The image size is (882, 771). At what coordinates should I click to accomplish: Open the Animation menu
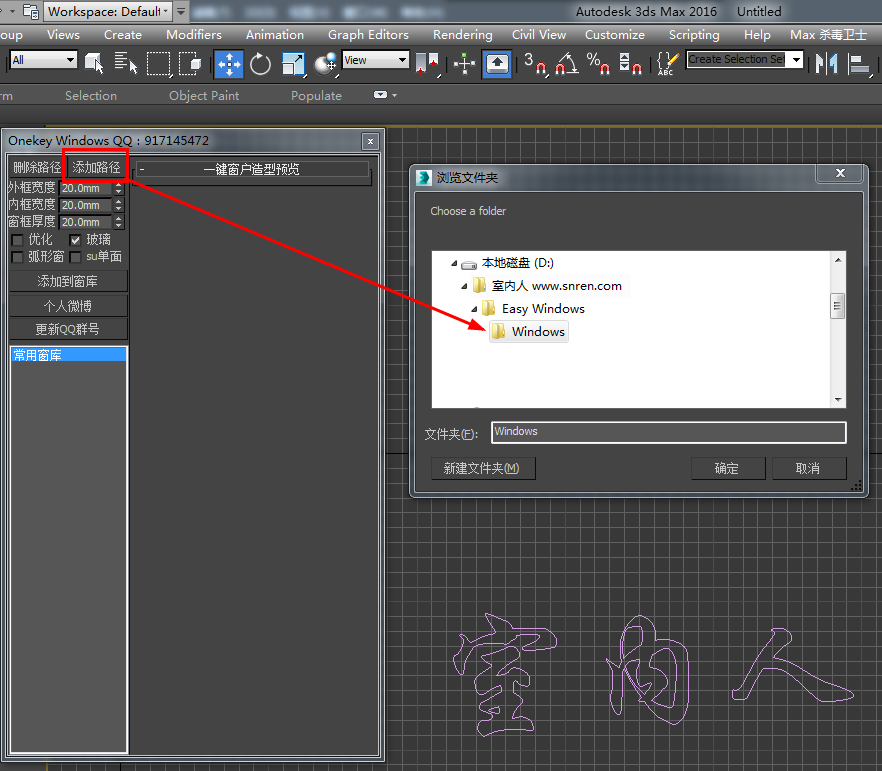click(274, 35)
